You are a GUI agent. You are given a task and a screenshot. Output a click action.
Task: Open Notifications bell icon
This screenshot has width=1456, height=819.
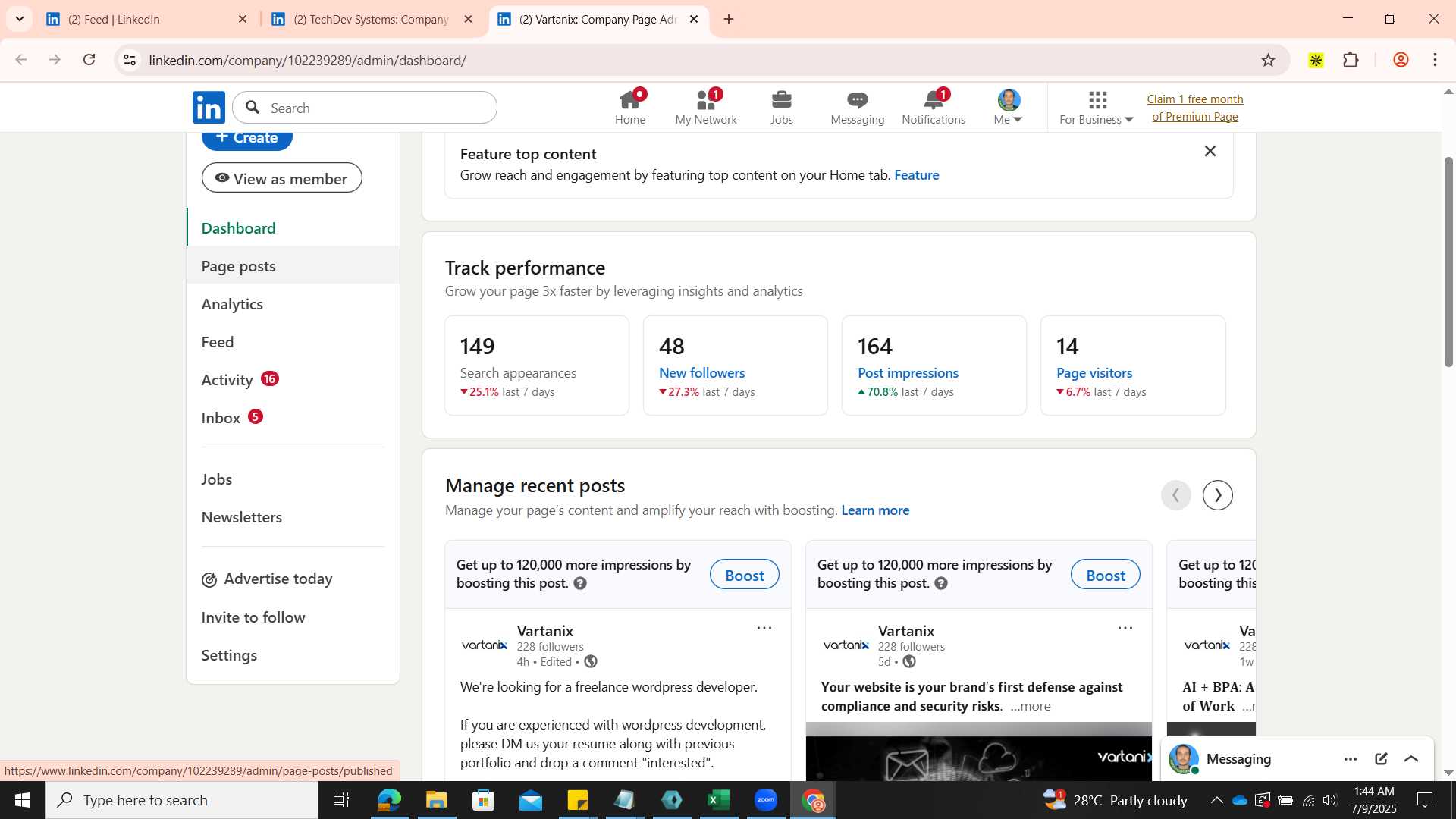[934, 108]
